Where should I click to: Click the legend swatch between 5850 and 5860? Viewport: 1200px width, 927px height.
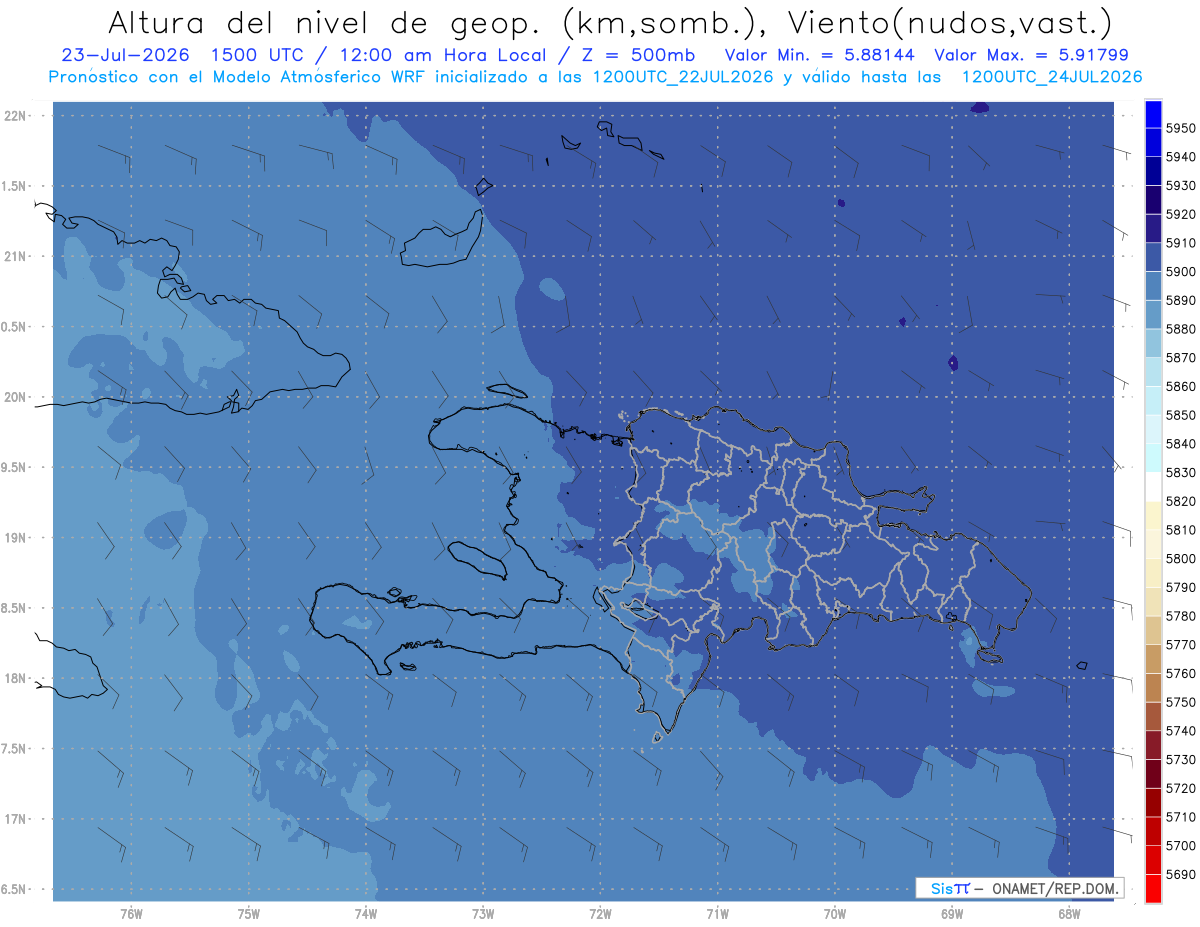1153,401
